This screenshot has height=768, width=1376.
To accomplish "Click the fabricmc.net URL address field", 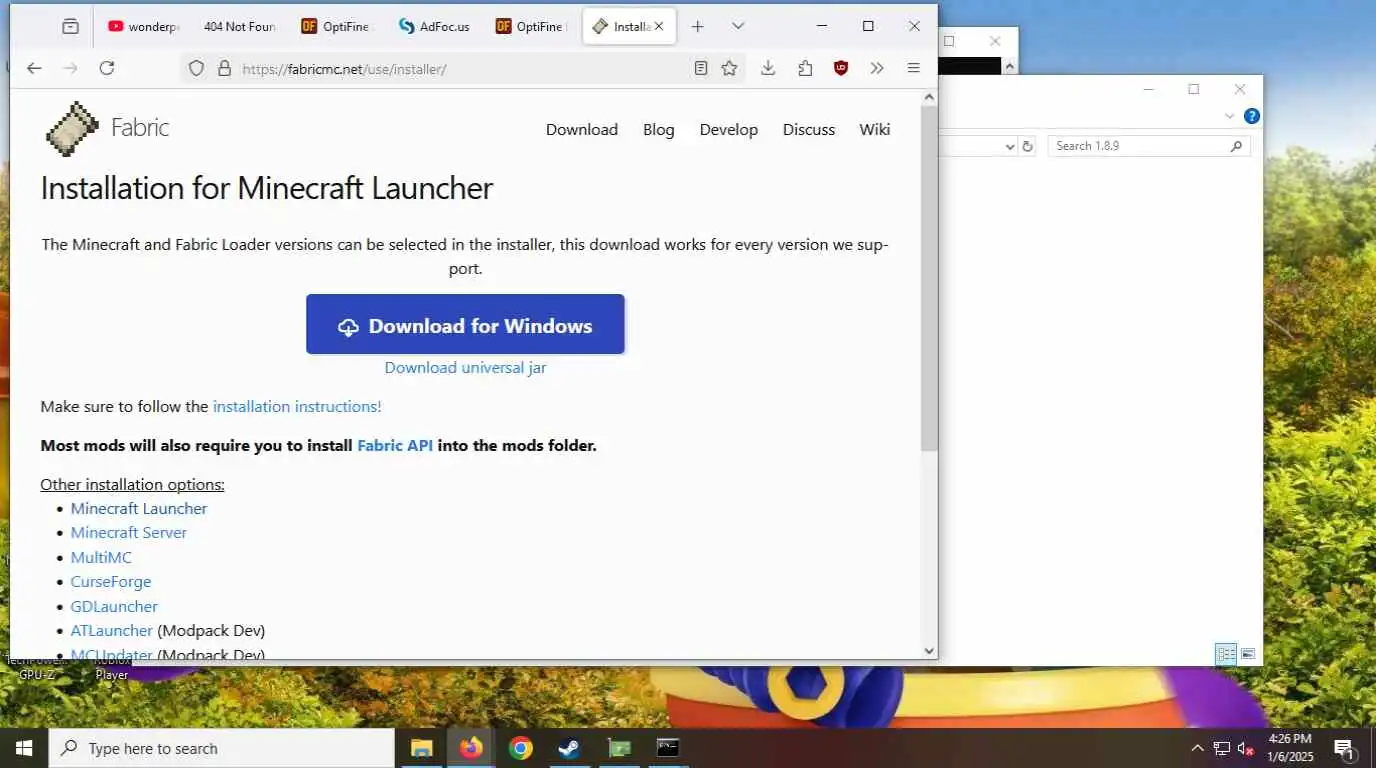I will pyautogui.click(x=463, y=69).
